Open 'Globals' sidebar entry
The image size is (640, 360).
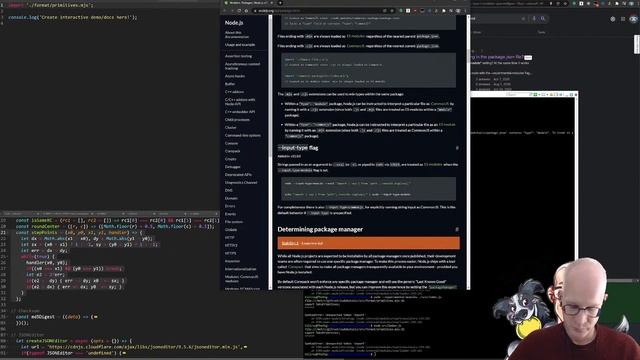click(231, 229)
